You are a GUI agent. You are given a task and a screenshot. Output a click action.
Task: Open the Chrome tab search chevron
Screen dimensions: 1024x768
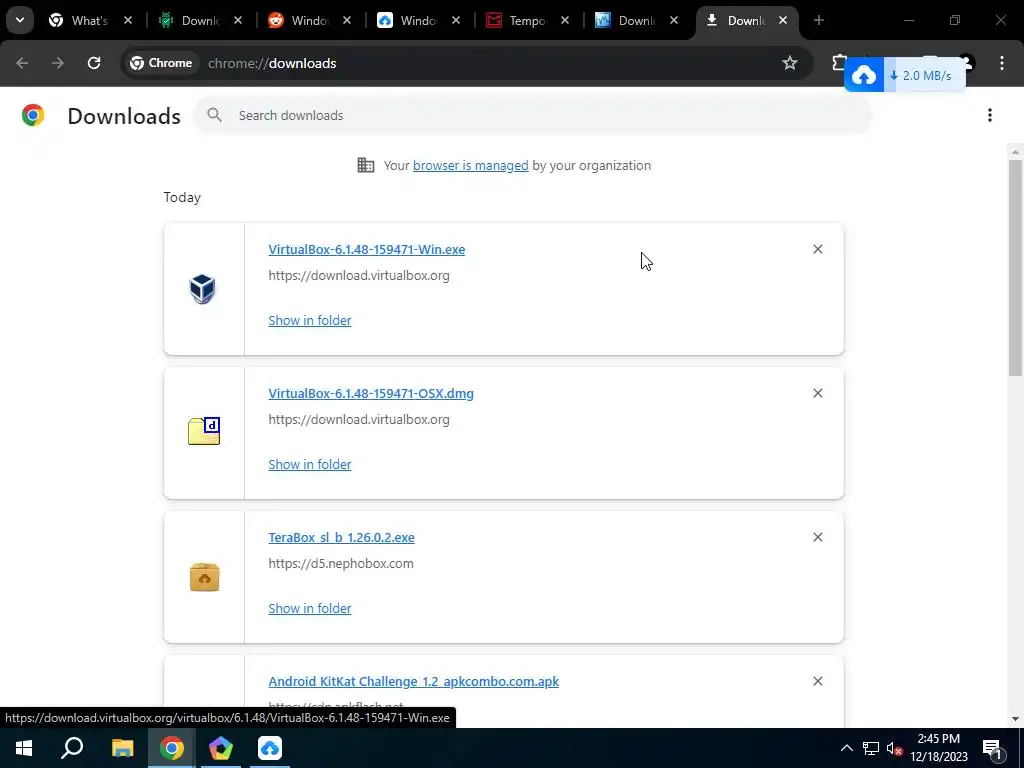pyautogui.click(x=20, y=20)
